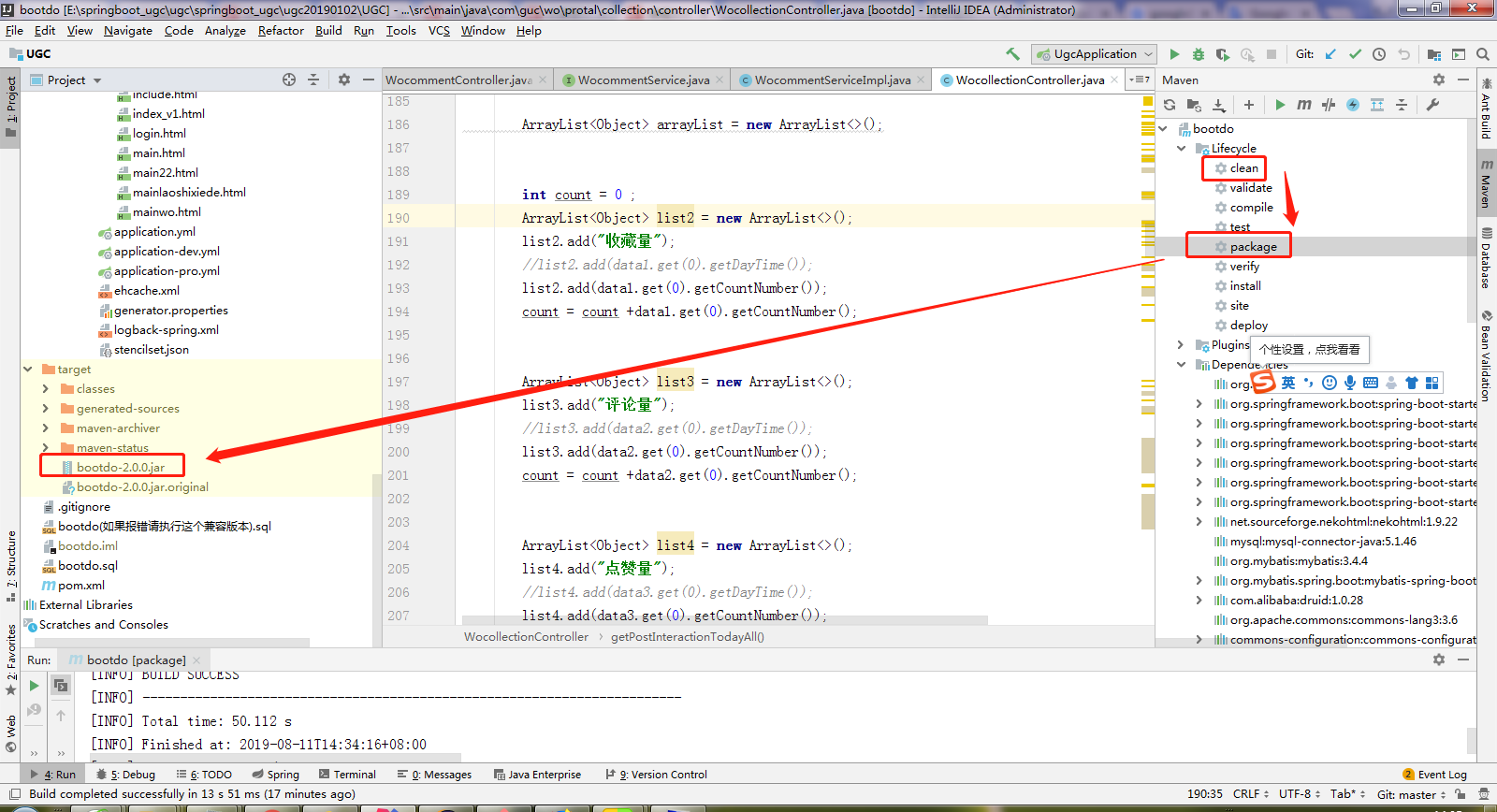Screen dimensions: 1497x812
Task: Open the Terminal tool tab
Action: point(347,775)
